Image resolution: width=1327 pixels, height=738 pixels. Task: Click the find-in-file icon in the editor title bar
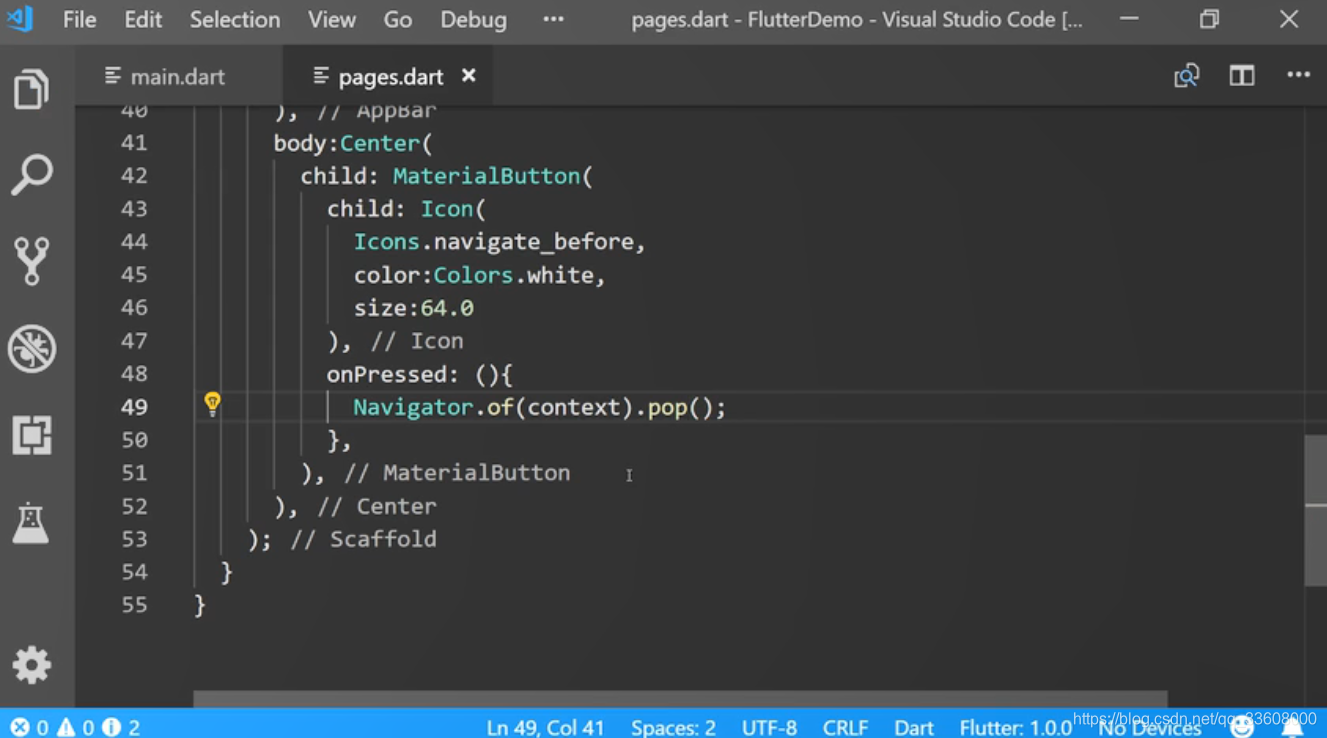1187,76
